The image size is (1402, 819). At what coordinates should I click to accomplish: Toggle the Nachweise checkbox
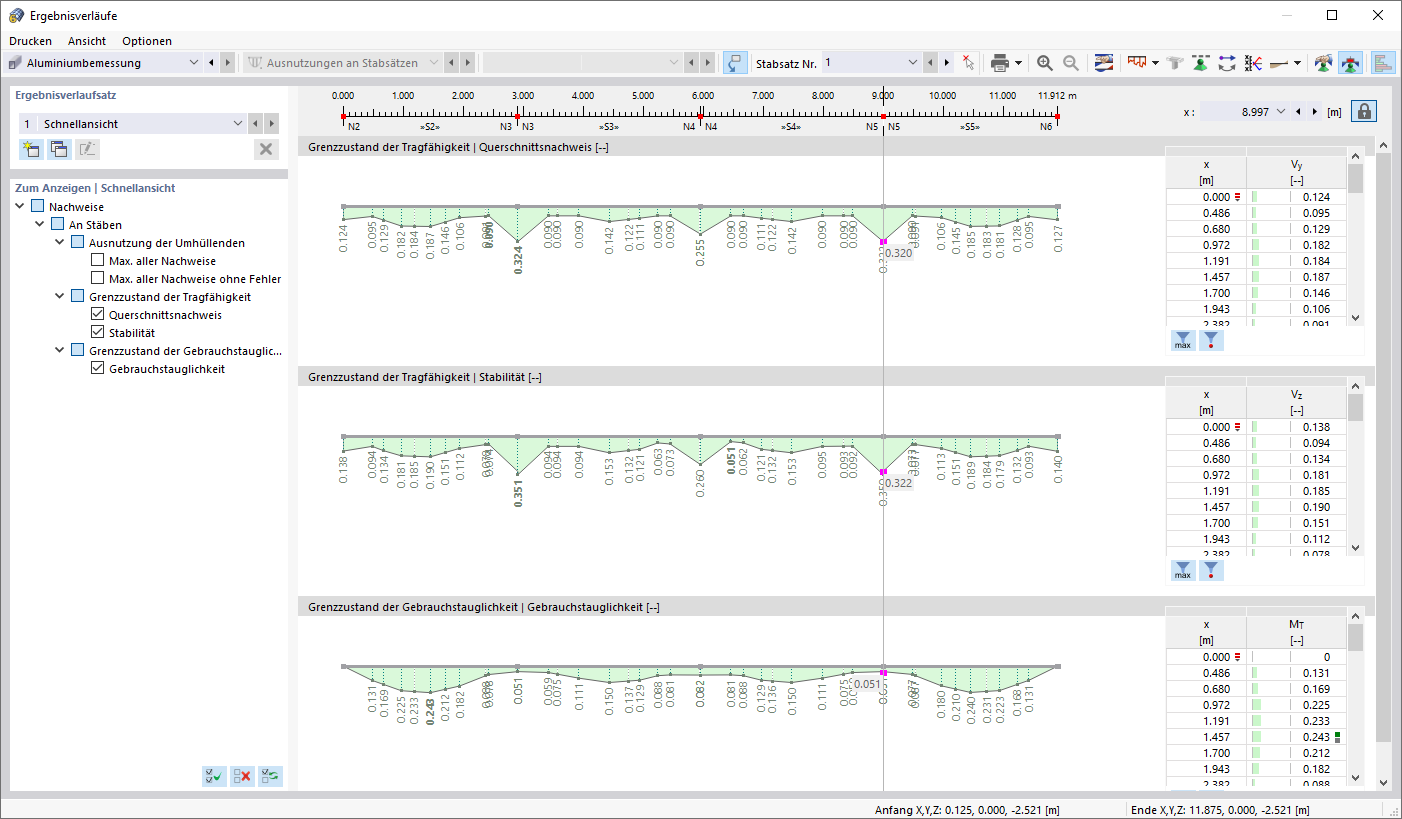[38, 207]
